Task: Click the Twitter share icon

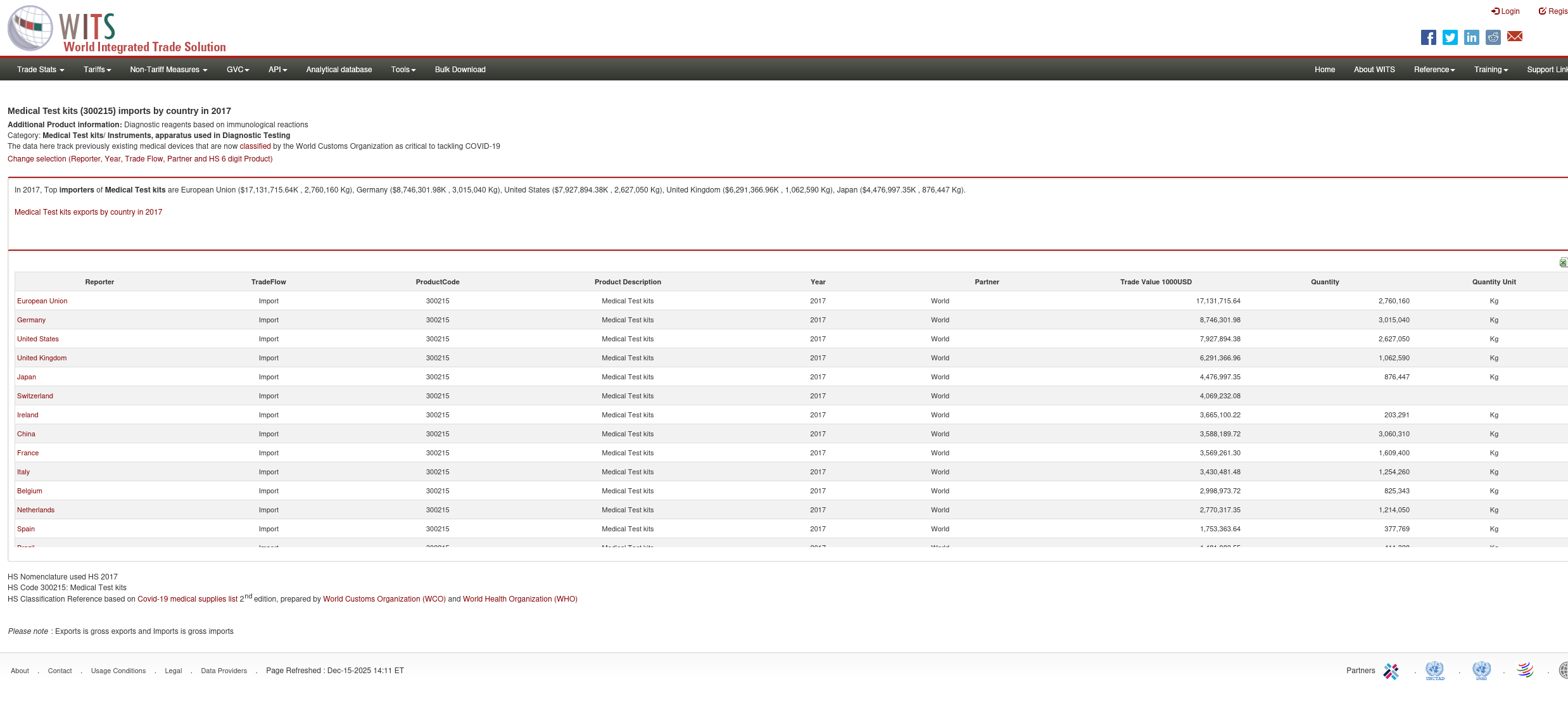Action: (x=1450, y=37)
